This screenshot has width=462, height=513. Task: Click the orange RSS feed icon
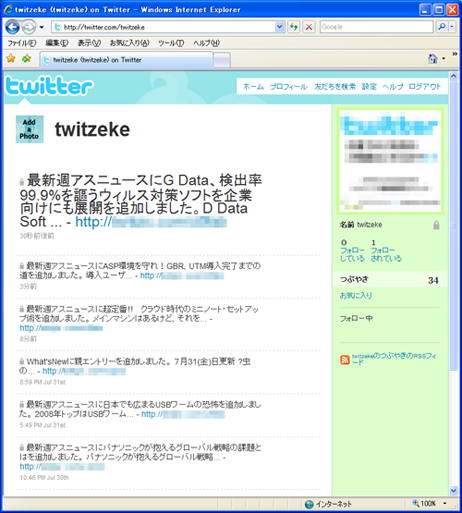pos(345,360)
